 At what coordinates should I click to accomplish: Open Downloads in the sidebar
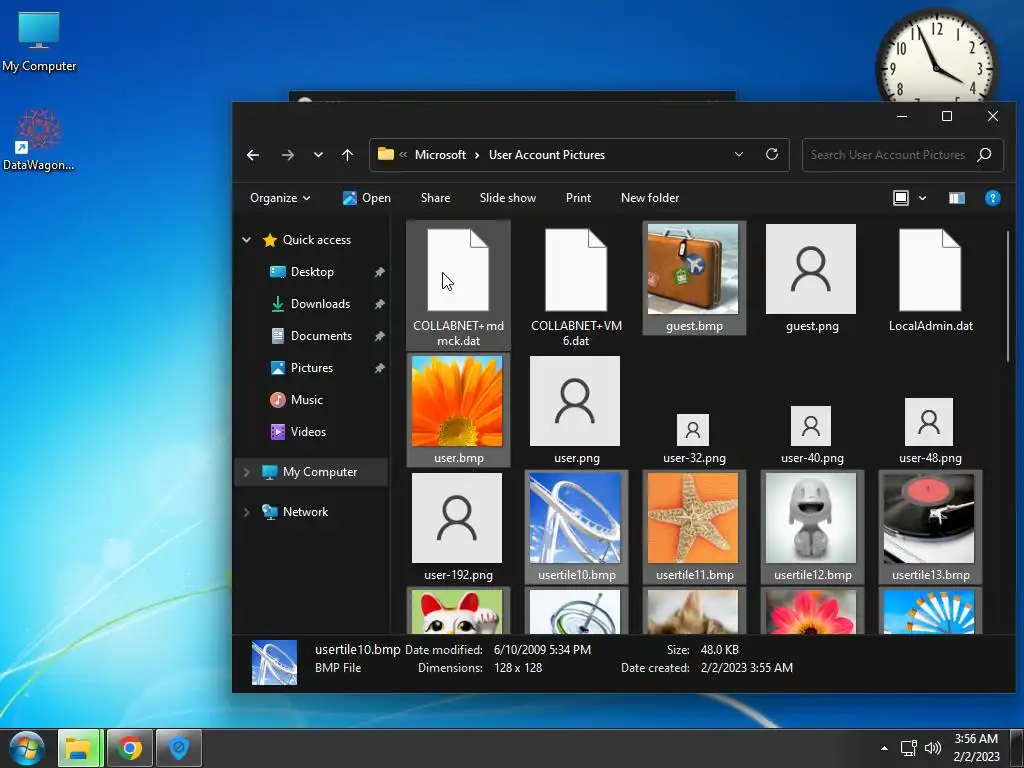320,304
